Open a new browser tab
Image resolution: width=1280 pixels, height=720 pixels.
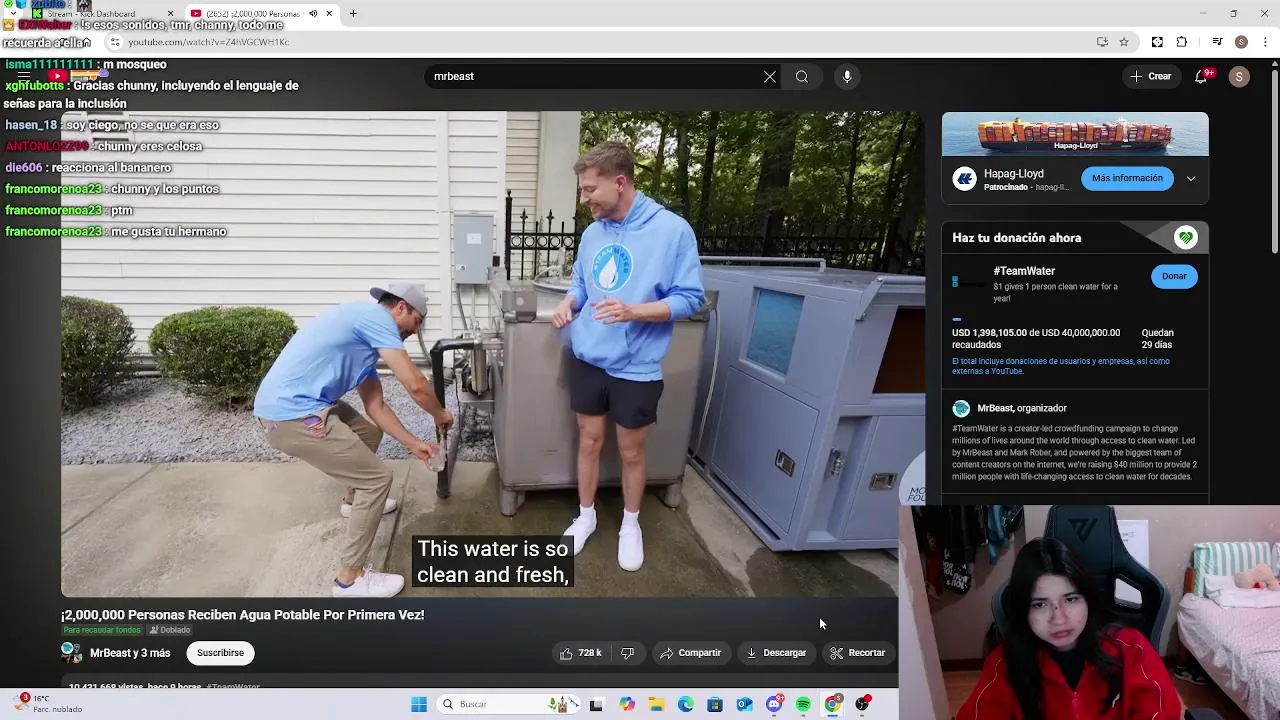tap(353, 14)
